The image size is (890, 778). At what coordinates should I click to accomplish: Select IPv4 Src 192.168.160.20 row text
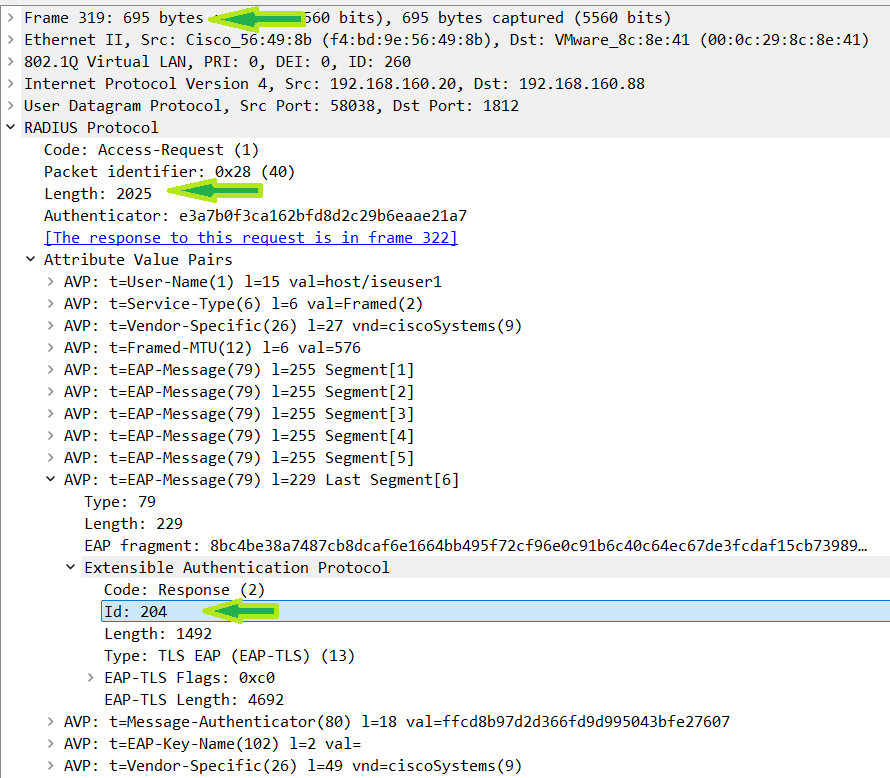point(334,84)
